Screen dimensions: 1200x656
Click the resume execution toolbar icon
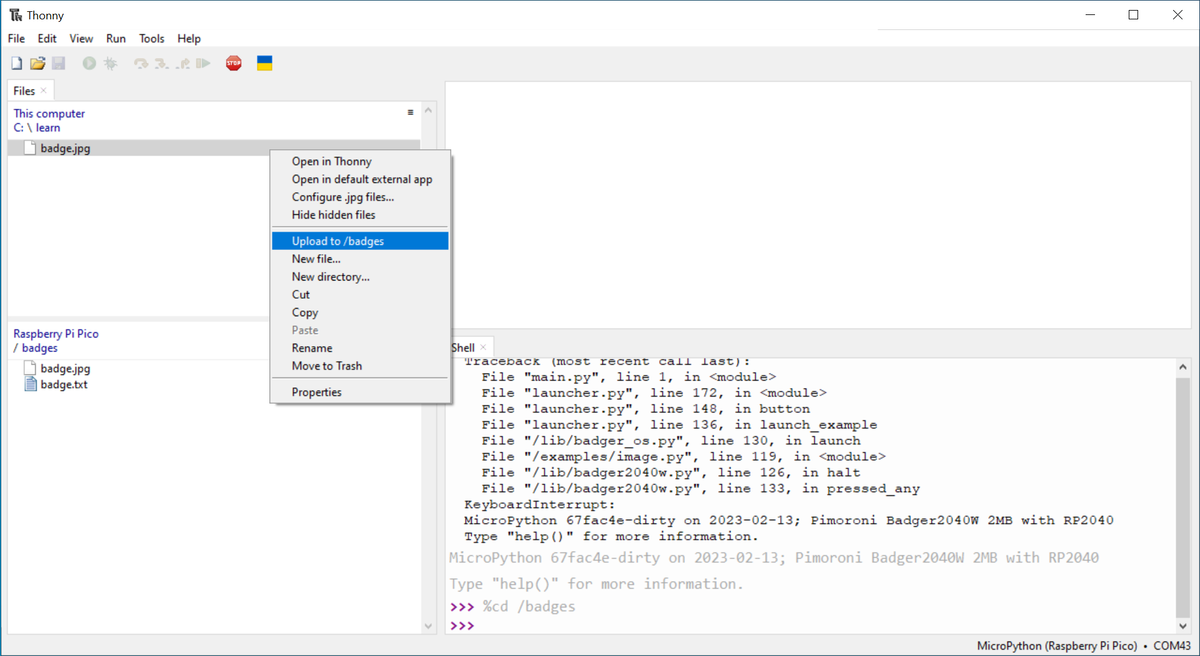pos(202,62)
